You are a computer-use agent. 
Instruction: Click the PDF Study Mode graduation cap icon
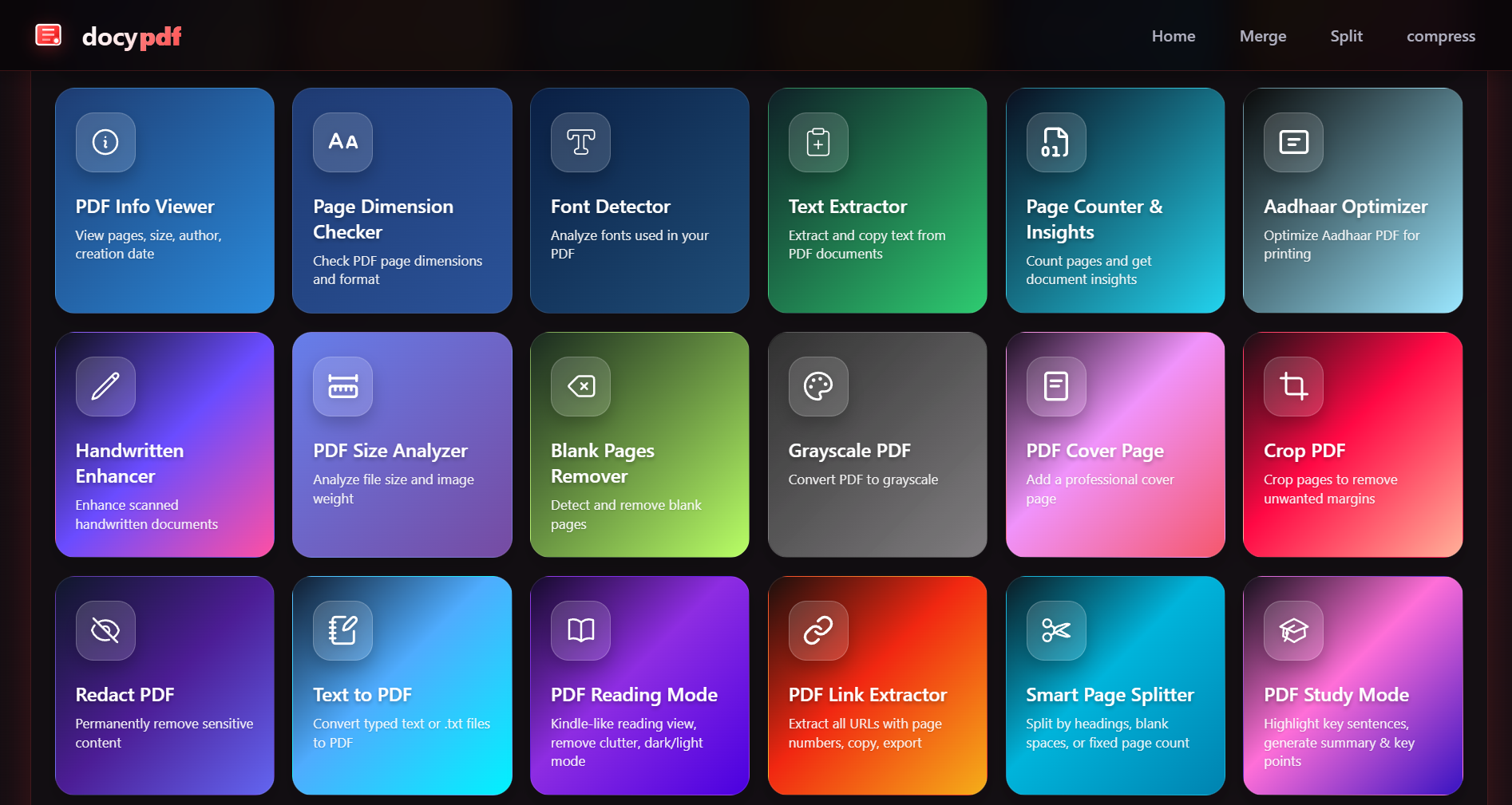[1292, 630]
